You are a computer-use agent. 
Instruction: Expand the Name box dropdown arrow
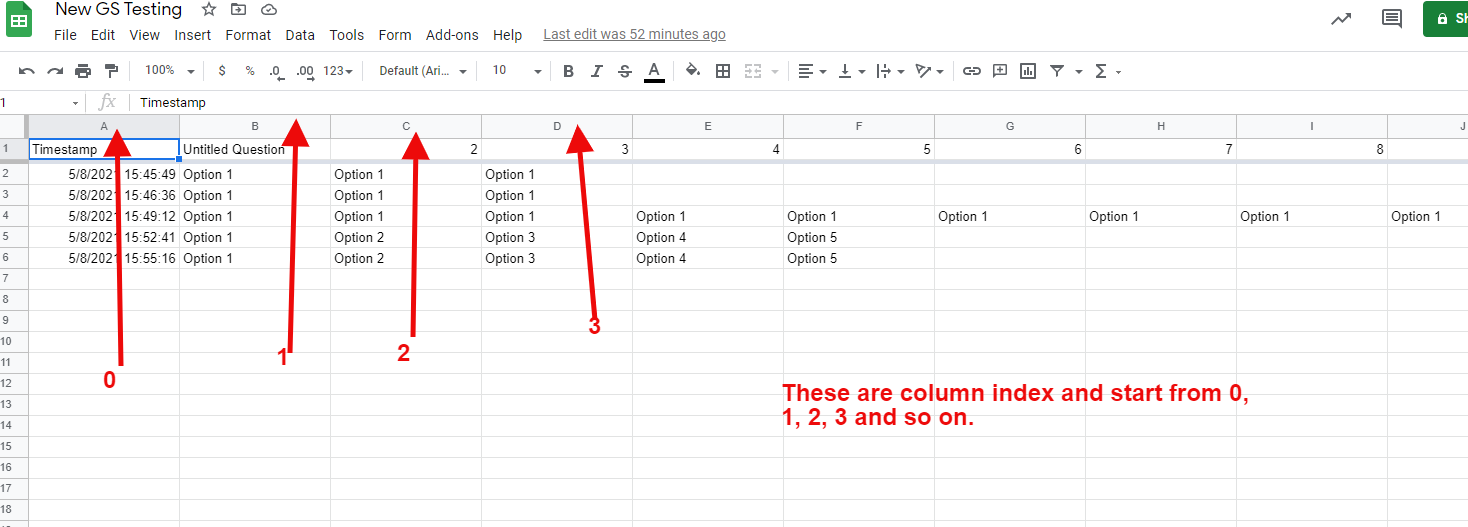(x=75, y=103)
